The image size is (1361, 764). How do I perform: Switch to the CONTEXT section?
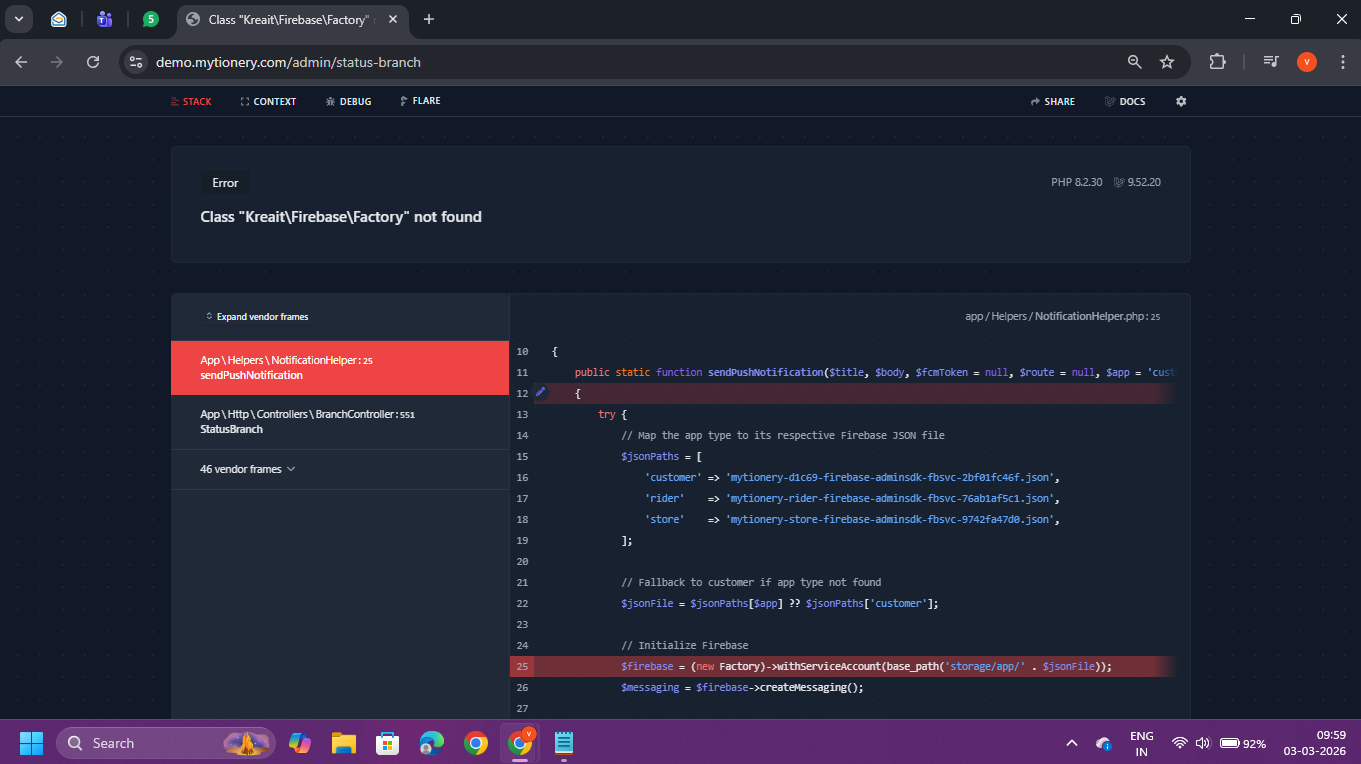click(x=268, y=101)
